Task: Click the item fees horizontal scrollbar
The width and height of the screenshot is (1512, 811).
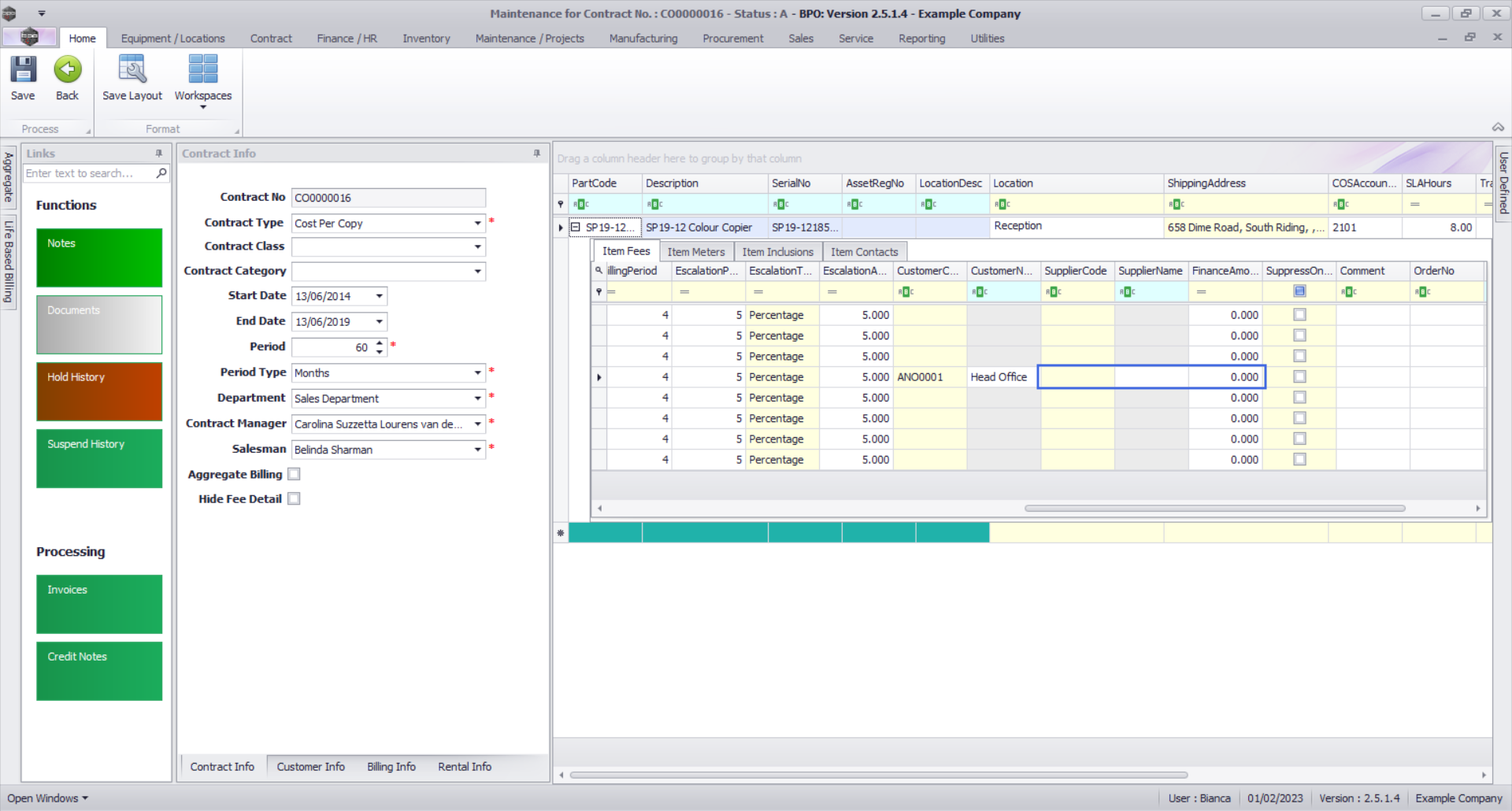Action: 1214,509
